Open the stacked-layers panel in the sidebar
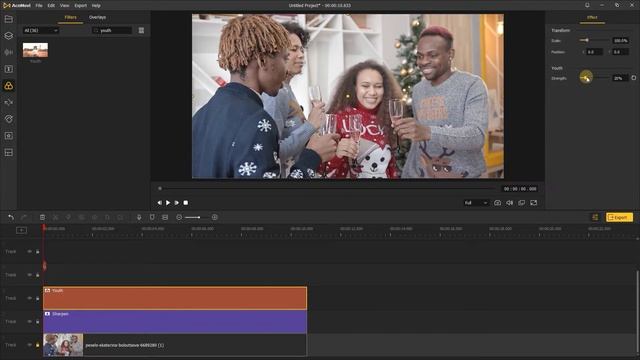The width and height of the screenshot is (640, 360). (x=9, y=36)
